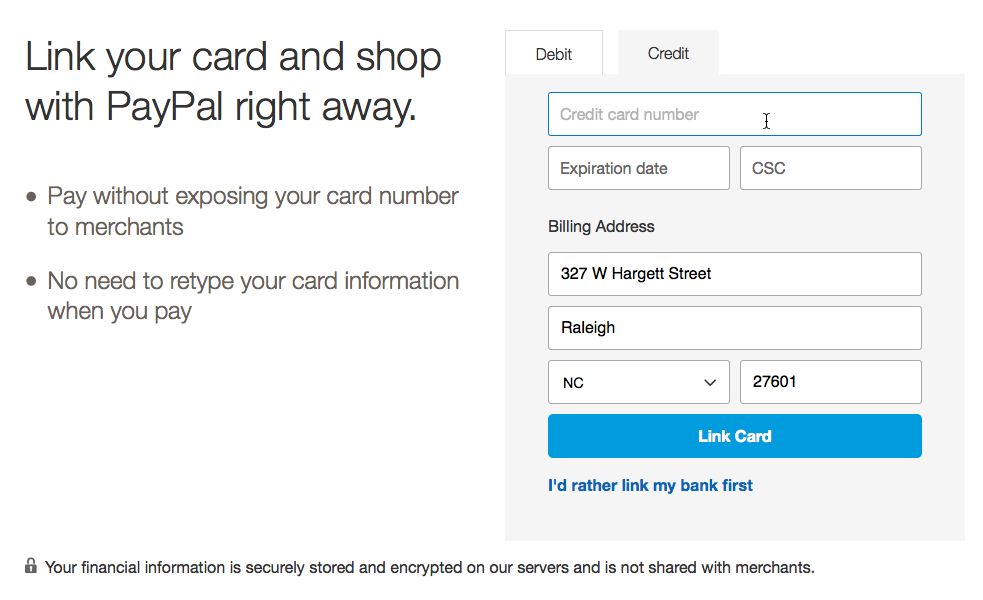Viewport: 983px width, 600px height.
Task: Click the CSC security code field
Action: 830,168
